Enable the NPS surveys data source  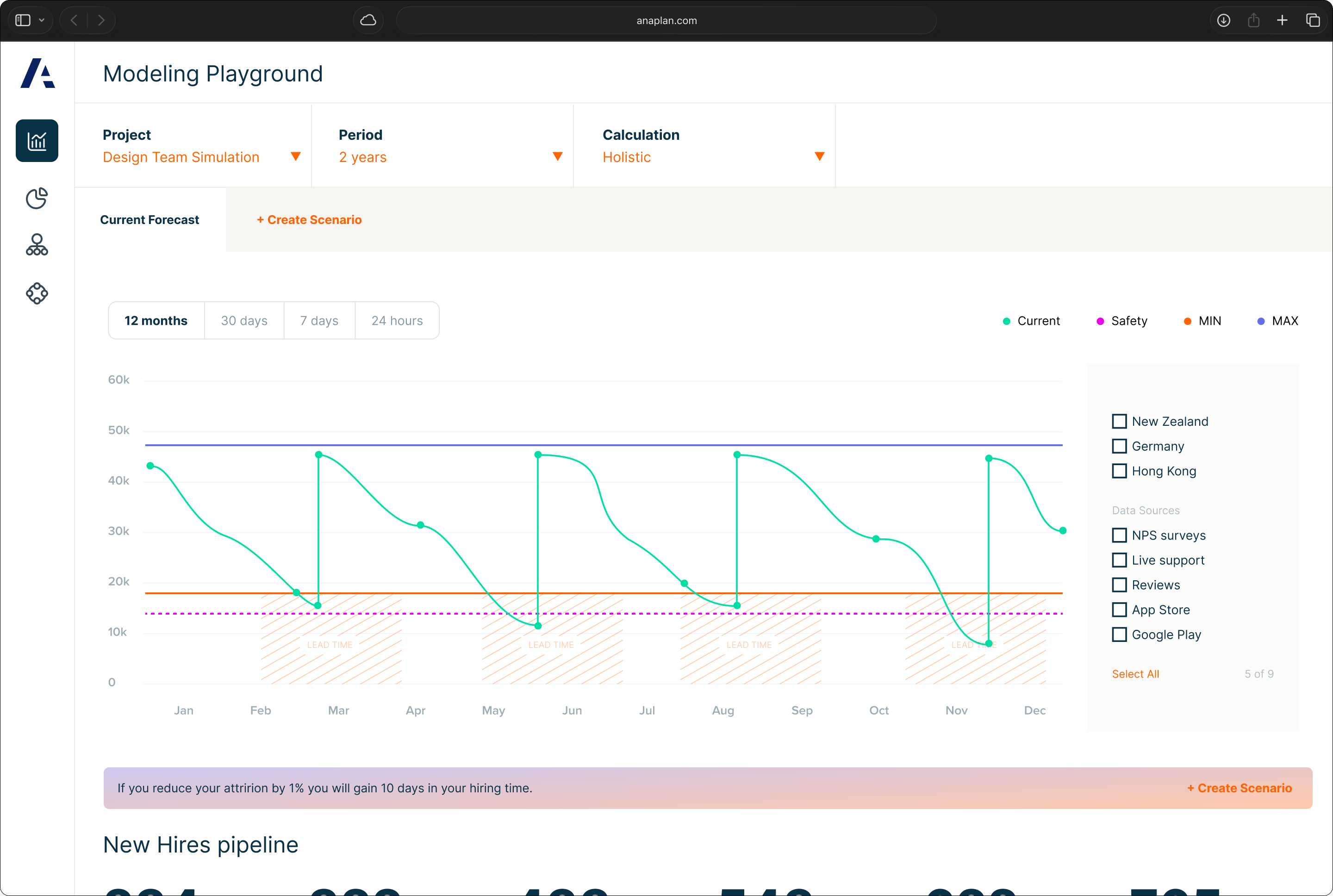(x=1119, y=535)
